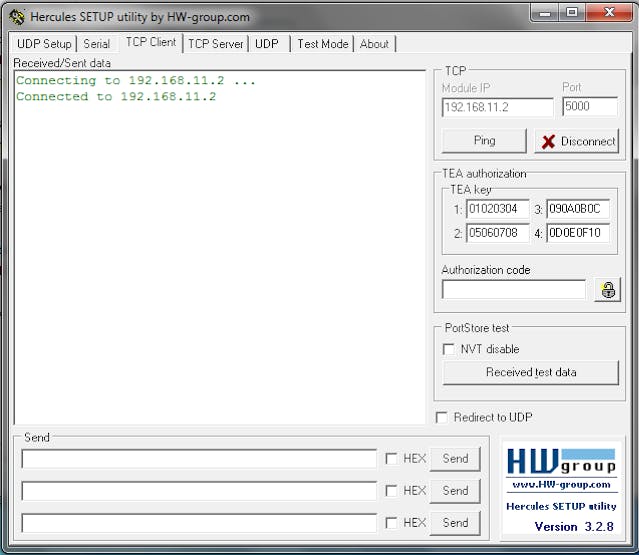Click the third Send text input

[x=199, y=523]
